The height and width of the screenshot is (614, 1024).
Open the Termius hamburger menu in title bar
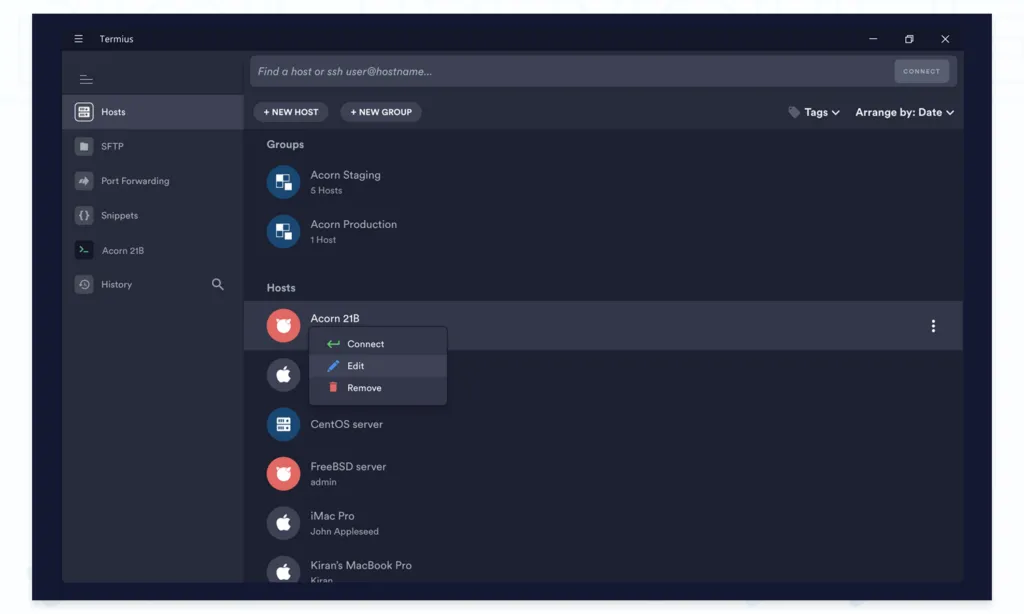click(78, 39)
